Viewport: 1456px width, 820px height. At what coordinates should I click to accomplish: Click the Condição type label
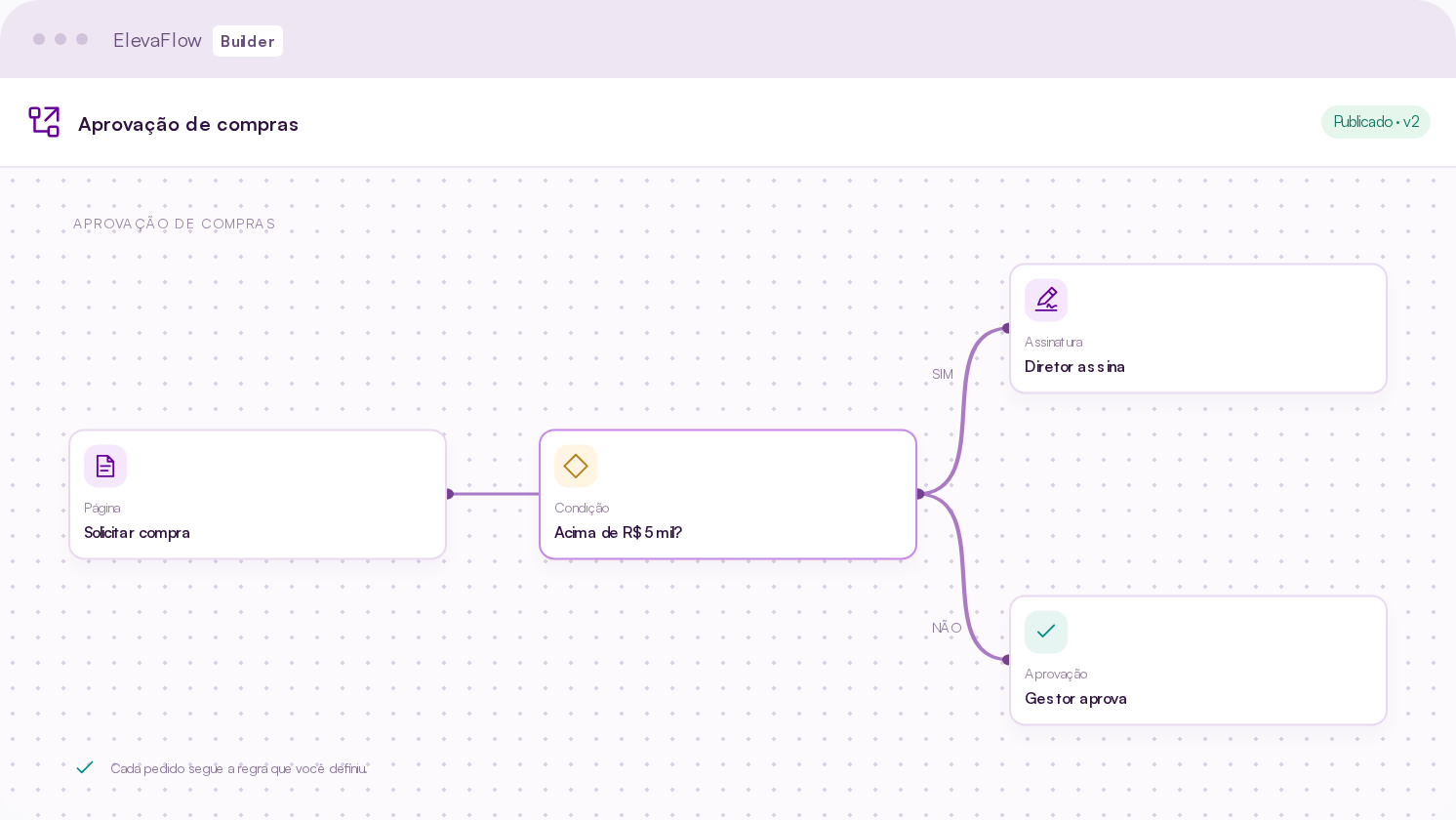pos(582,508)
